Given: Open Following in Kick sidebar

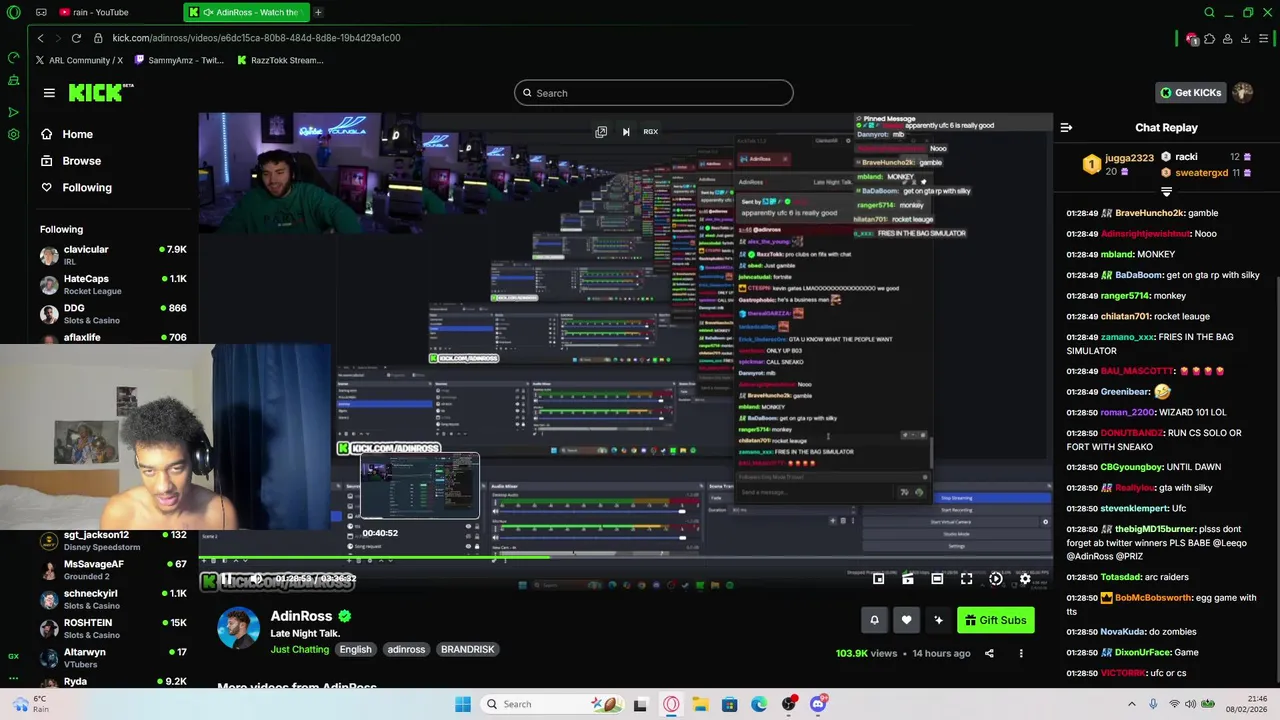Looking at the screenshot, I should click(76, 188).
